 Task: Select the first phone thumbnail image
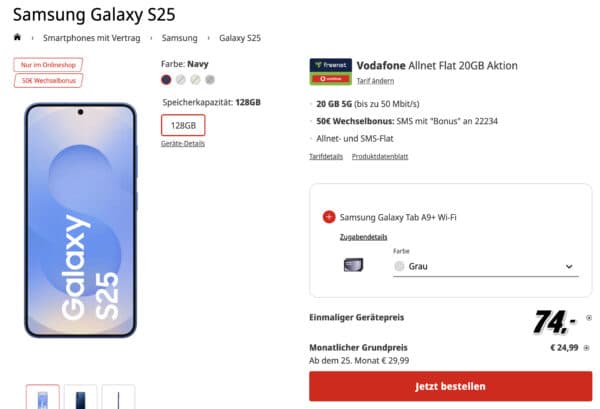[x=42, y=397]
